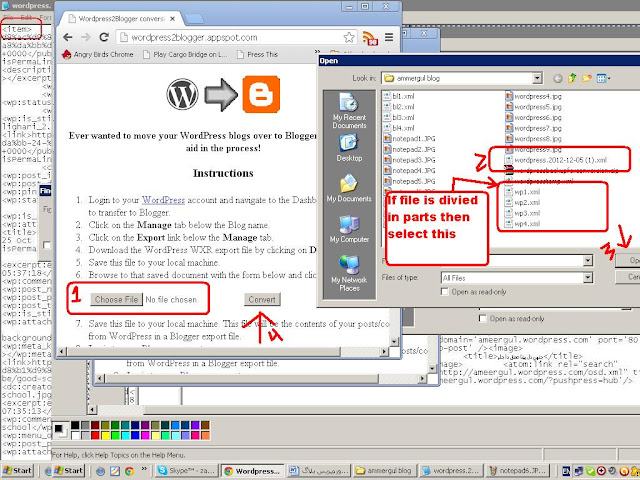The image size is (640, 480).
Task: Select file wp1.xml in the list
Action: point(522,192)
